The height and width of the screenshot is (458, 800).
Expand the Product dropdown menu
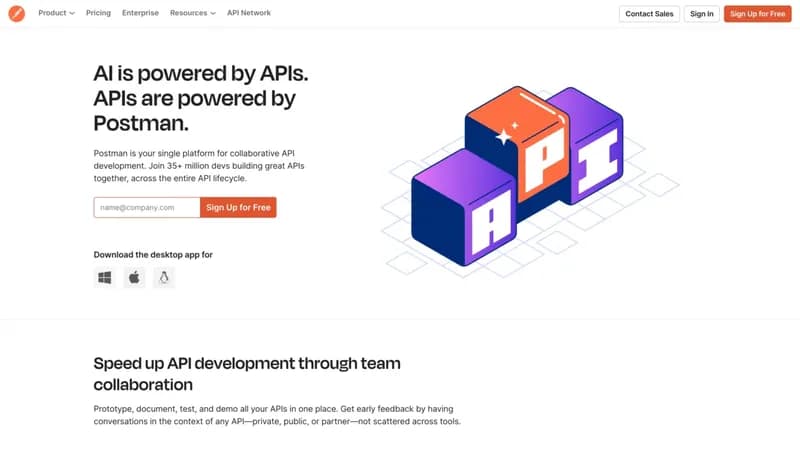pyautogui.click(x=56, y=13)
